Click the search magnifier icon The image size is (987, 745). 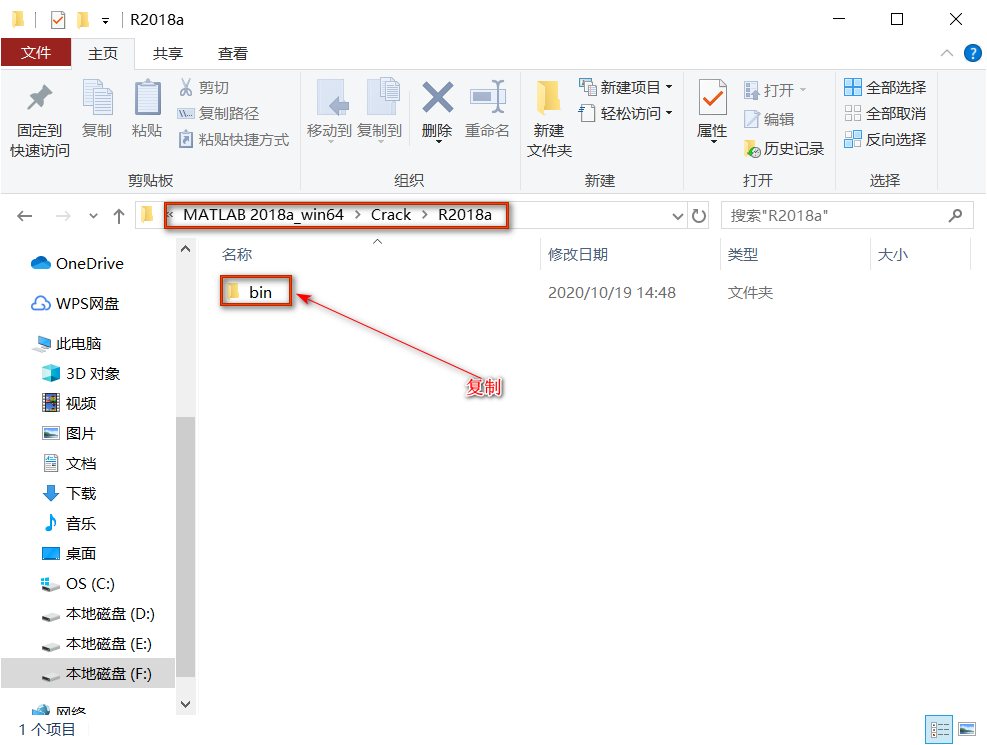click(x=956, y=215)
